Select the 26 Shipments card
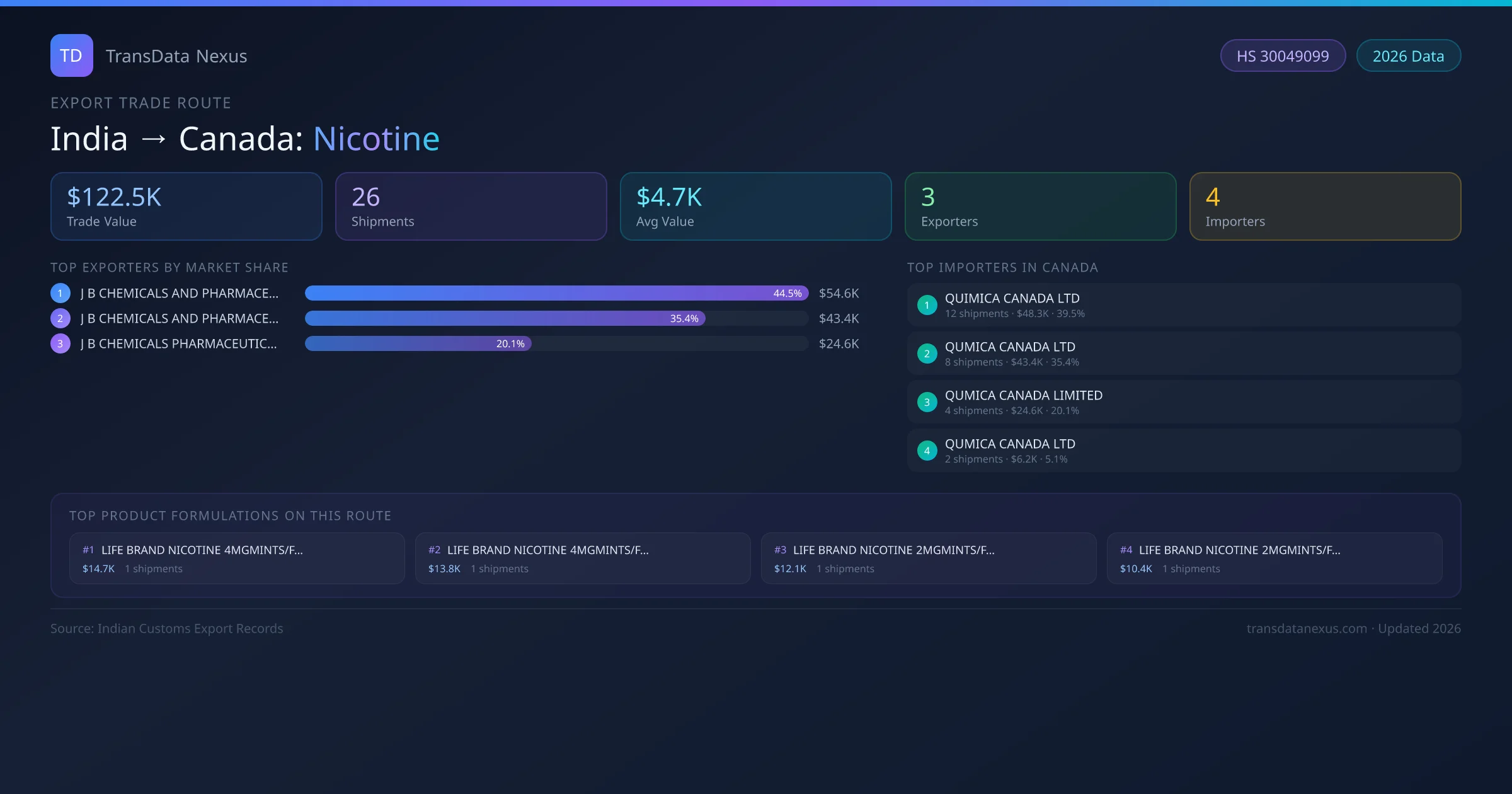Image resolution: width=1512 pixels, height=794 pixels. 471,207
